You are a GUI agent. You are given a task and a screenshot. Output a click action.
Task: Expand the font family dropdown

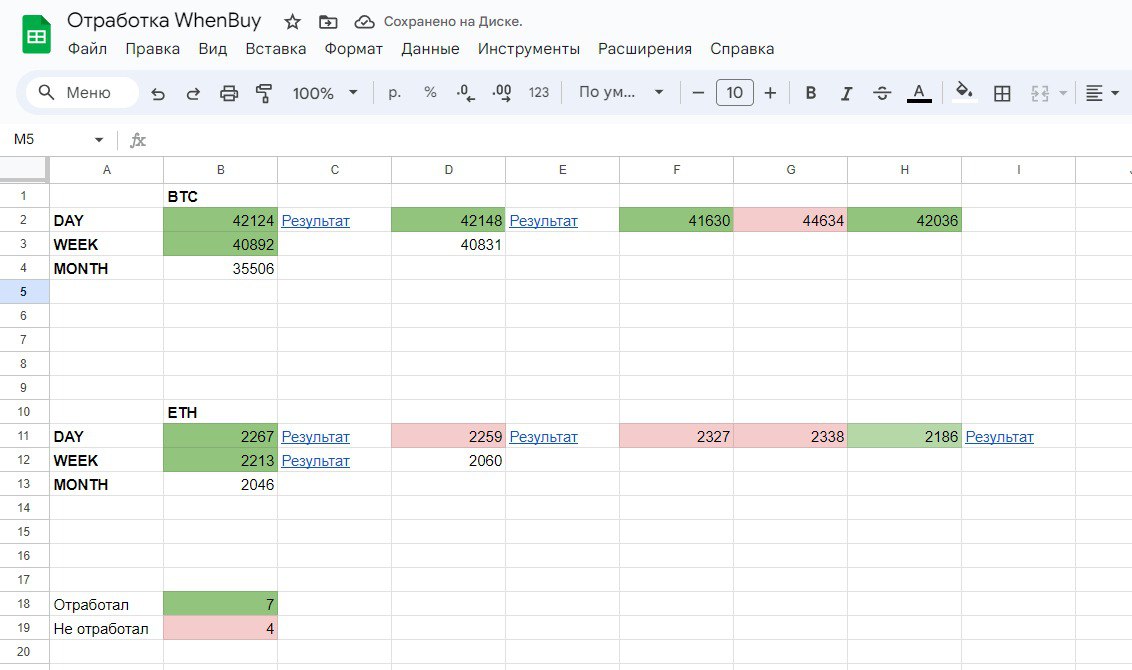click(x=621, y=93)
